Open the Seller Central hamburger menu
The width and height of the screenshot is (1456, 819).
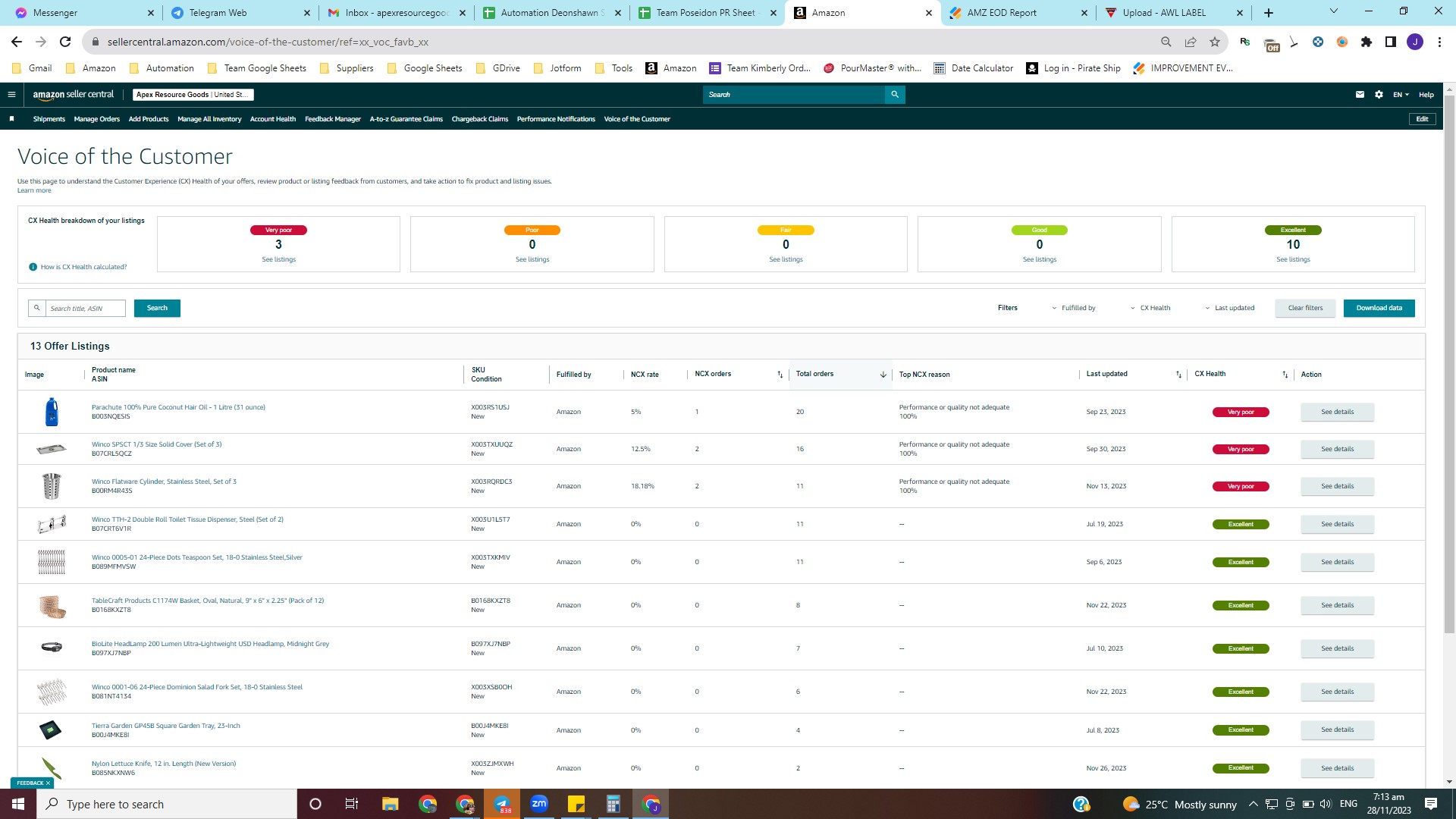pyautogui.click(x=11, y=95)
